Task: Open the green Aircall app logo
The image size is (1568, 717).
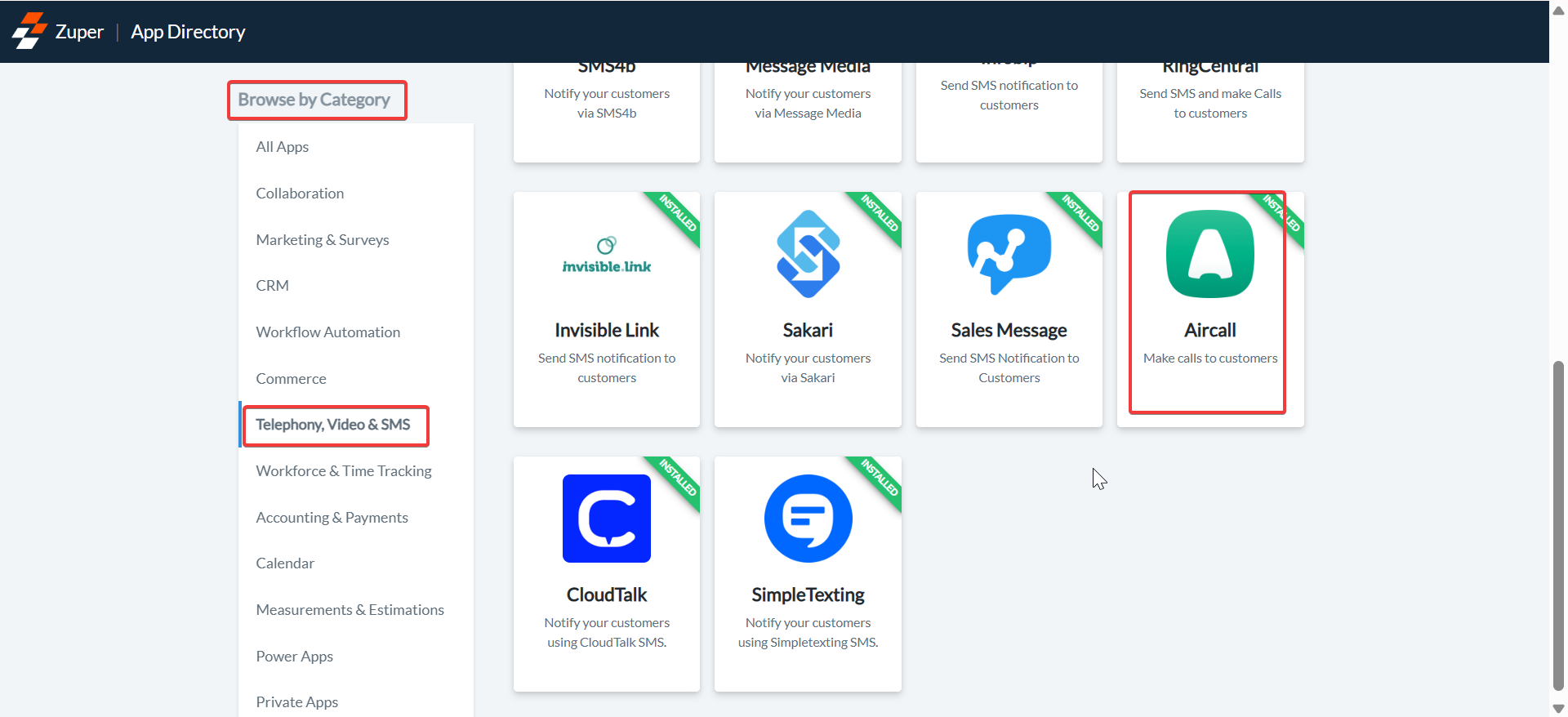Action: (x=1209, y=254)
